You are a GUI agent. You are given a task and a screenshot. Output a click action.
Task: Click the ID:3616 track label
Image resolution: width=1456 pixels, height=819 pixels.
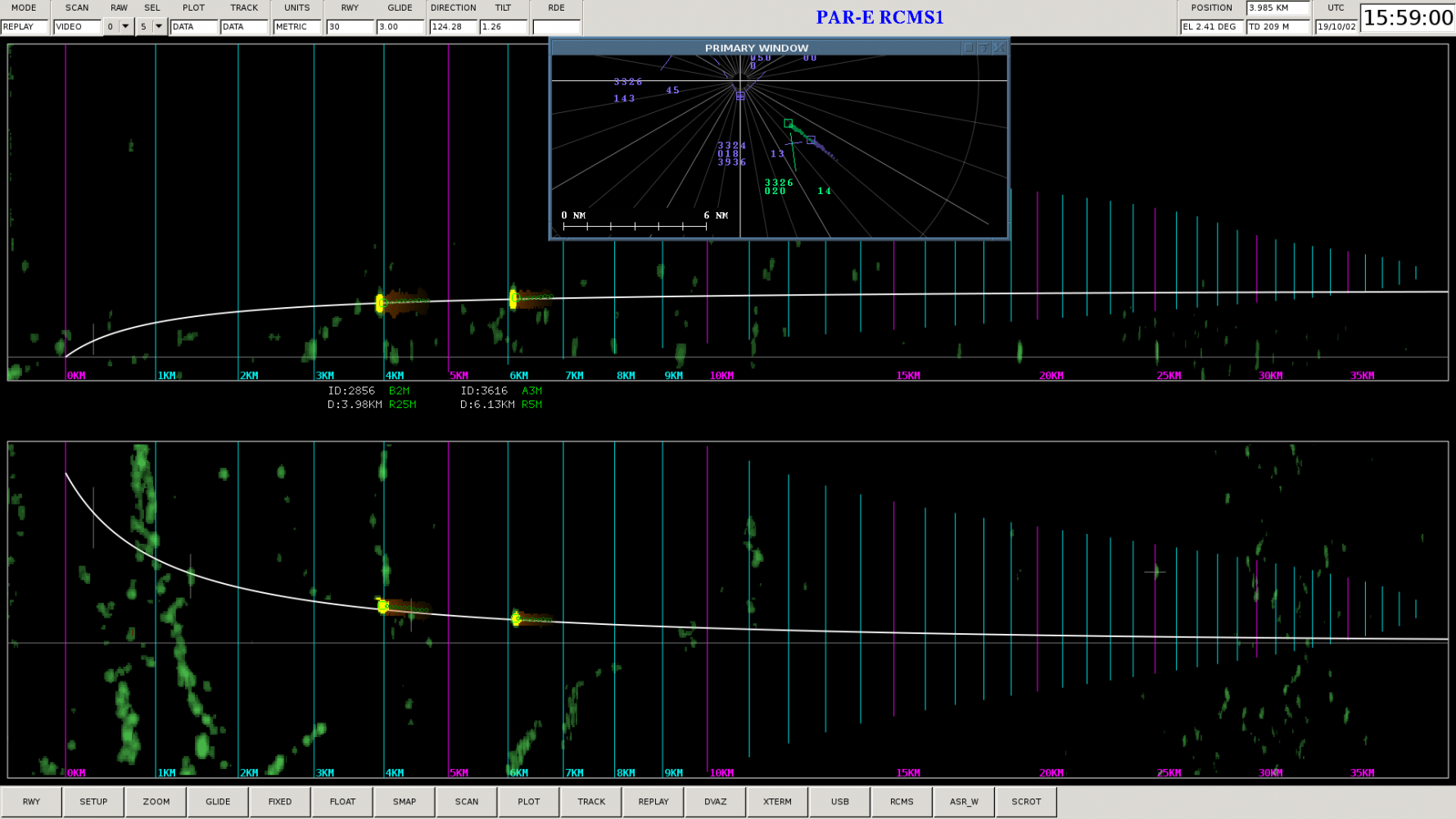tap(484, 391)
